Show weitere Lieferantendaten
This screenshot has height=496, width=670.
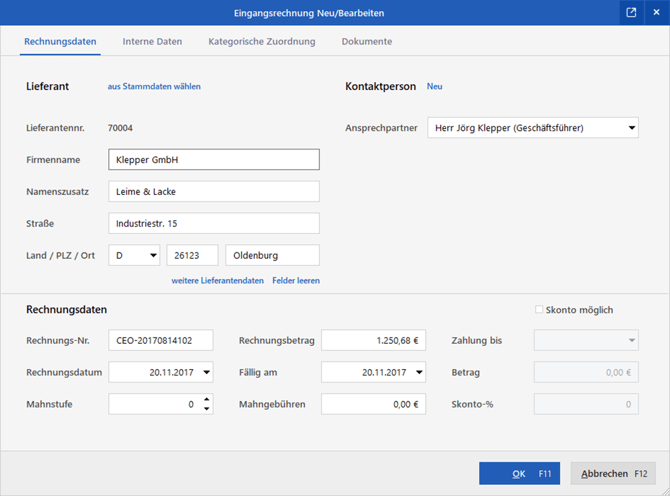[x=217, y=281]
